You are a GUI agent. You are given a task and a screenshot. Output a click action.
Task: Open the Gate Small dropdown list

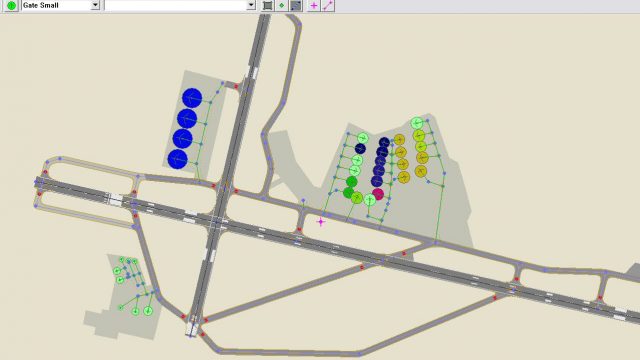95,5
